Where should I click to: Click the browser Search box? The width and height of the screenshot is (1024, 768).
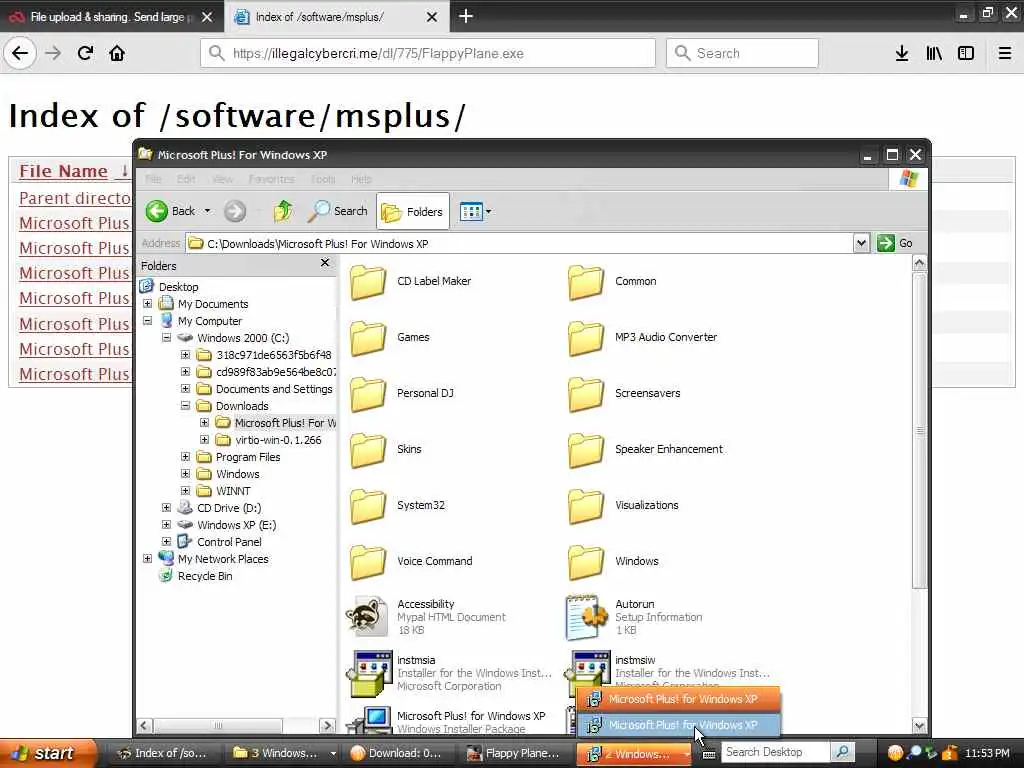[742, 54]
